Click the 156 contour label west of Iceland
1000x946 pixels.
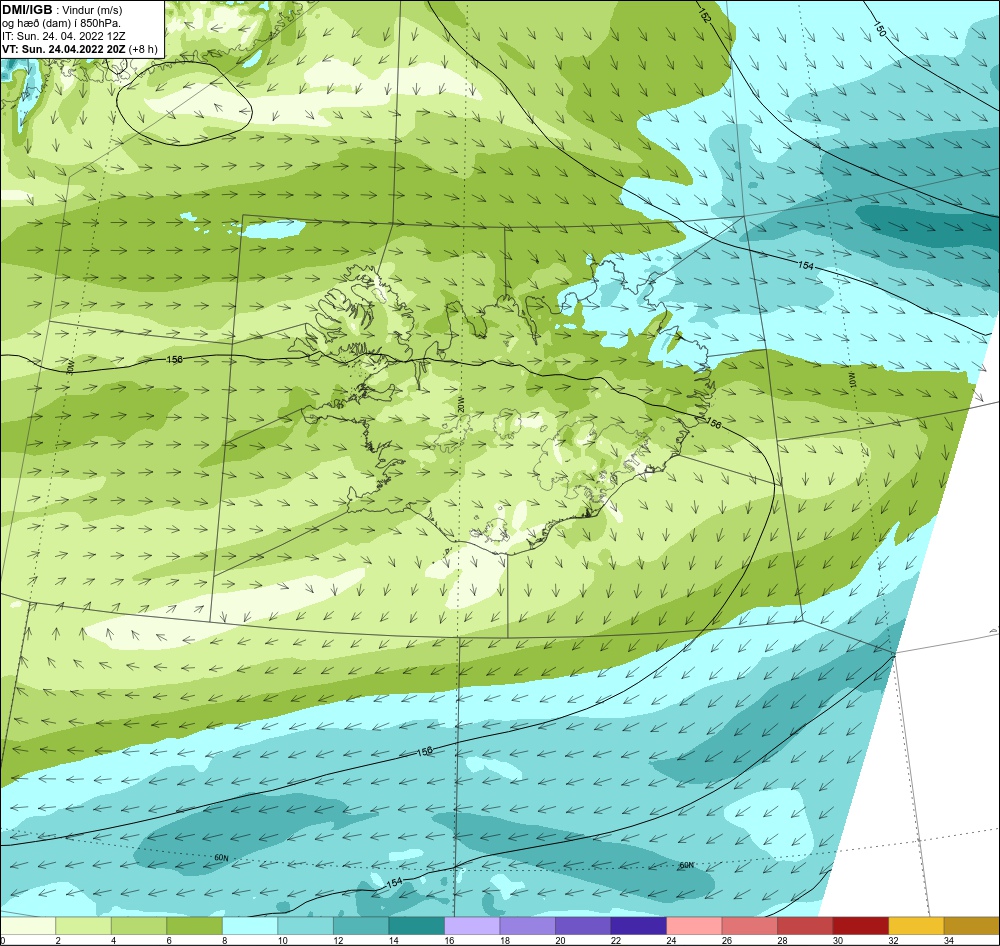tap(174, 360)
